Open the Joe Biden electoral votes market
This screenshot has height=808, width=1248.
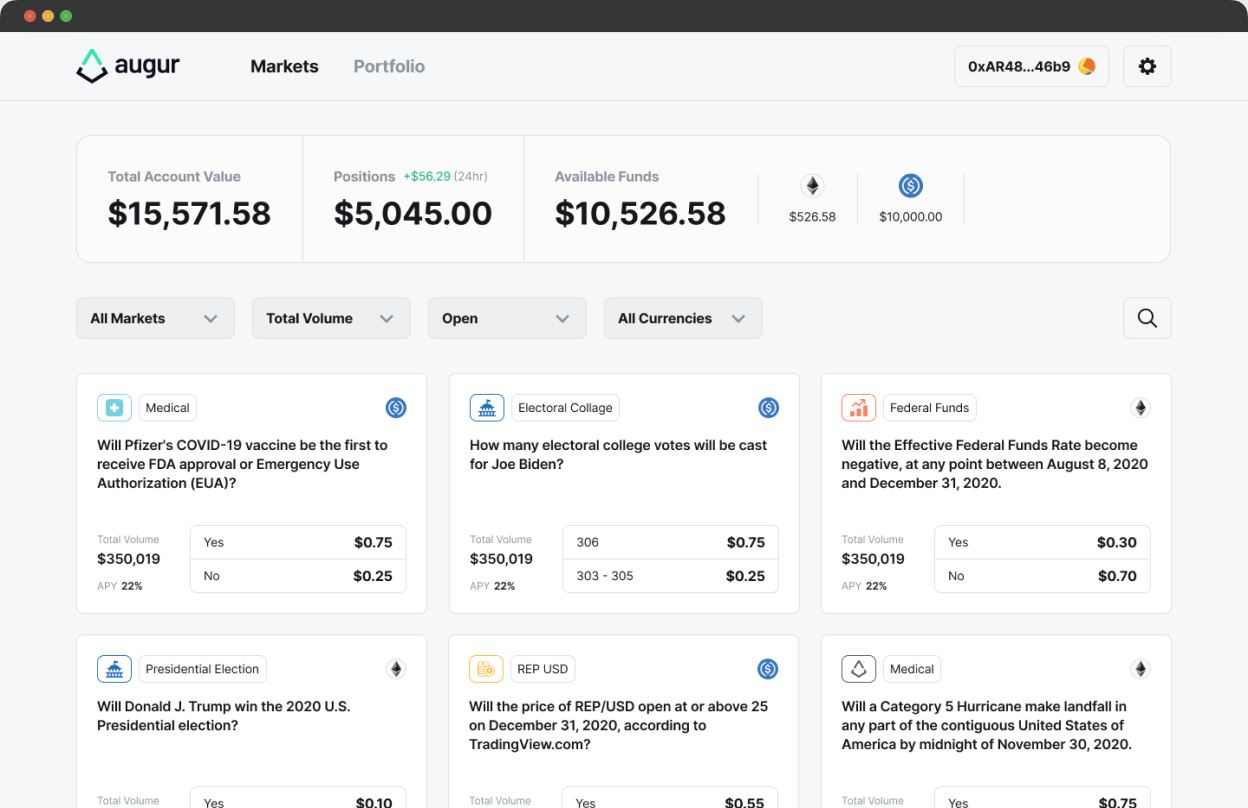[618, 454]
